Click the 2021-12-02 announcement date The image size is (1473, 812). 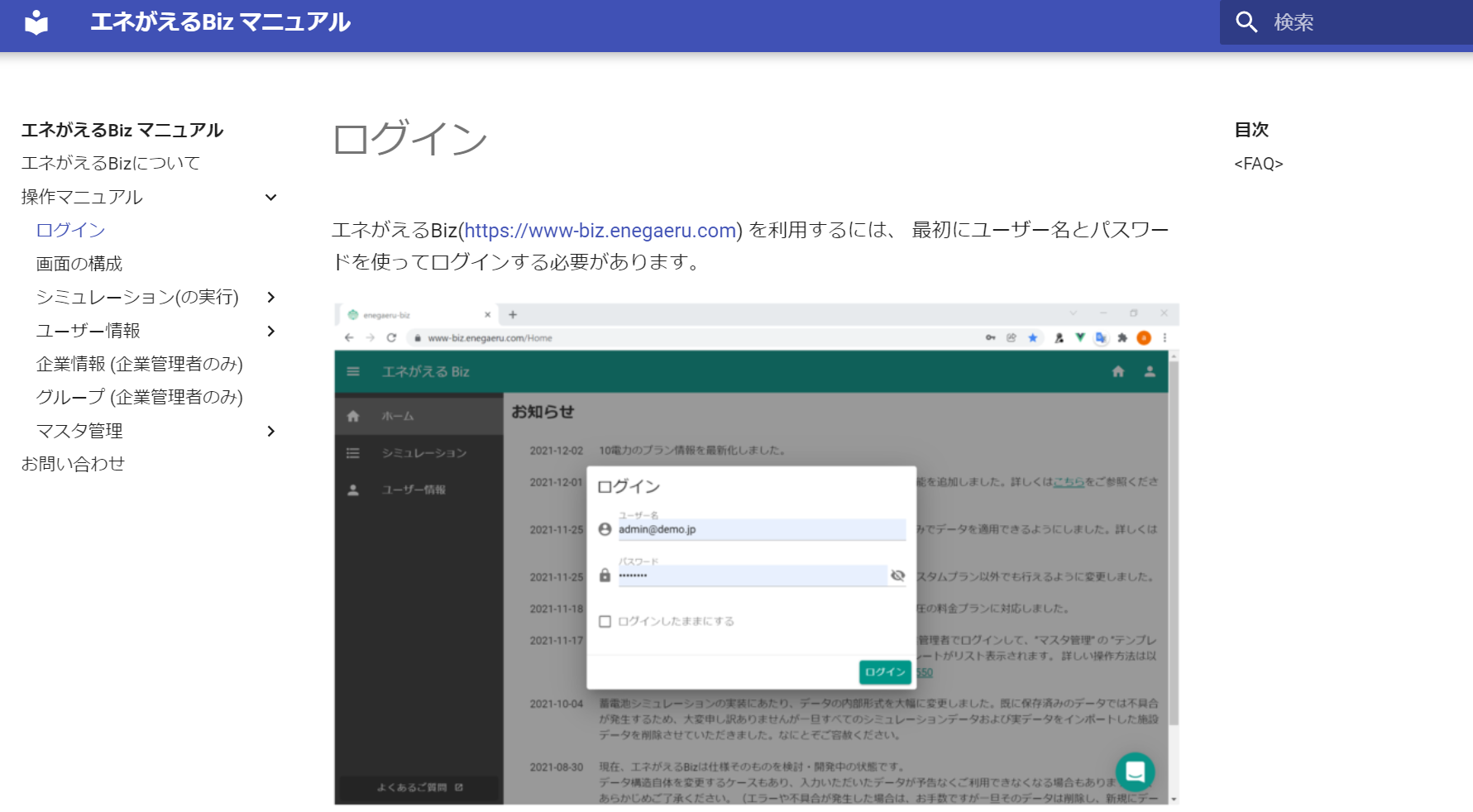coord(557,451)
